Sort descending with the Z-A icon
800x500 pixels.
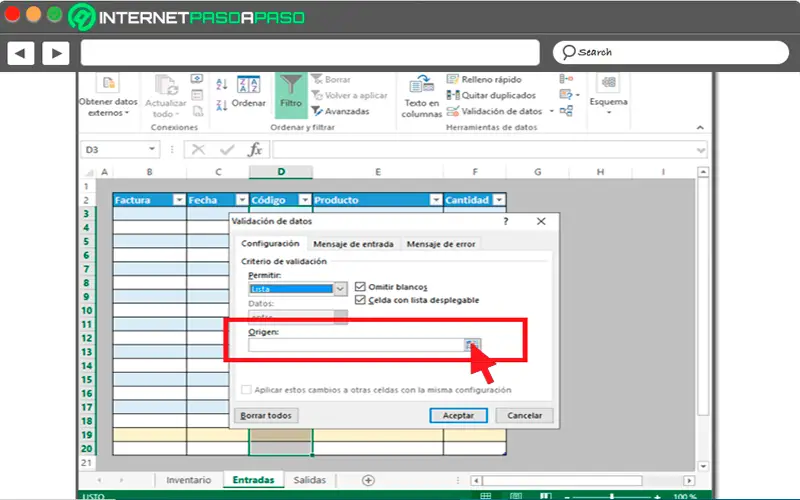[221, 105]
